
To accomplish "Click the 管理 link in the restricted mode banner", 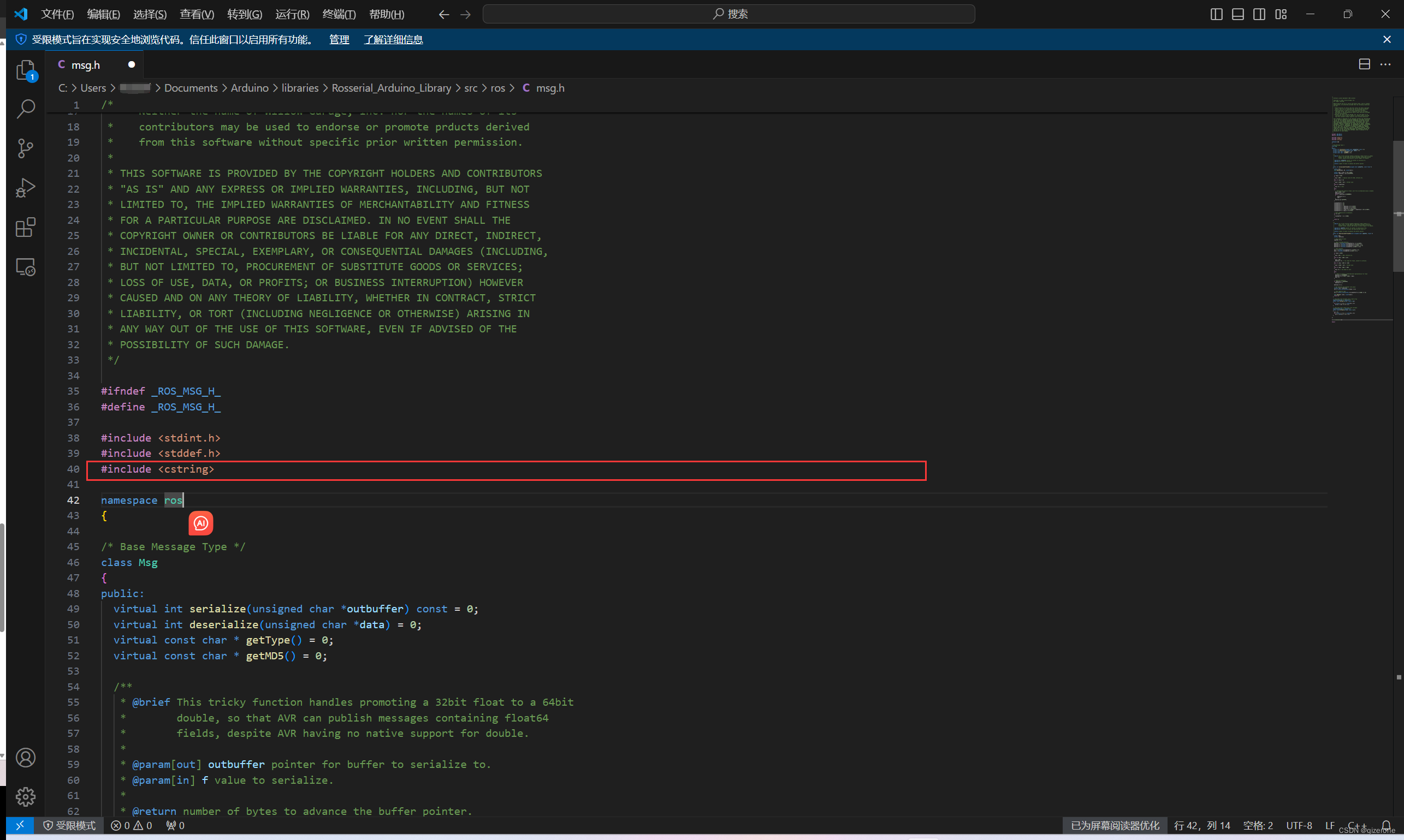I will tap(338, 39).
